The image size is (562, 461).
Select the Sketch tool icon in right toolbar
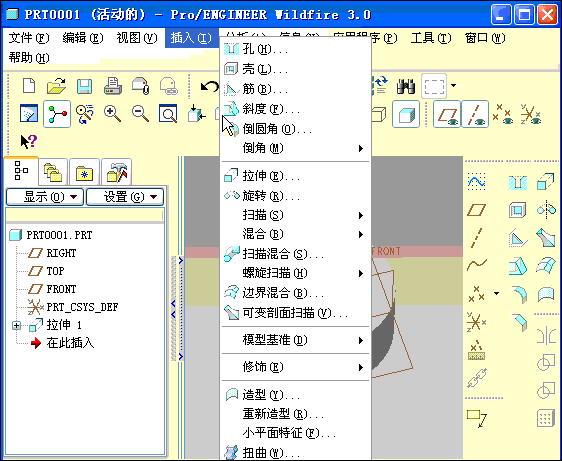click(477, 182)
